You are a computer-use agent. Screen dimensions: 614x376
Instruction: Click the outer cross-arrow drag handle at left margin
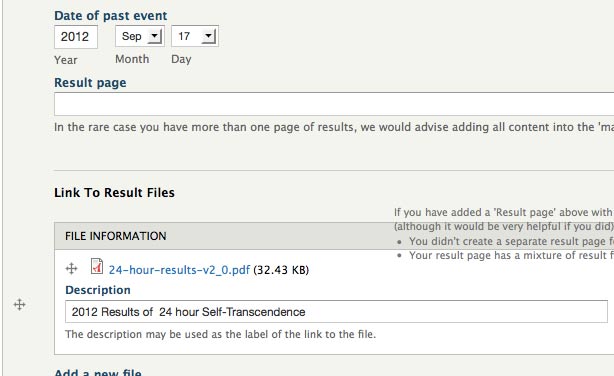tap(19, 304)
